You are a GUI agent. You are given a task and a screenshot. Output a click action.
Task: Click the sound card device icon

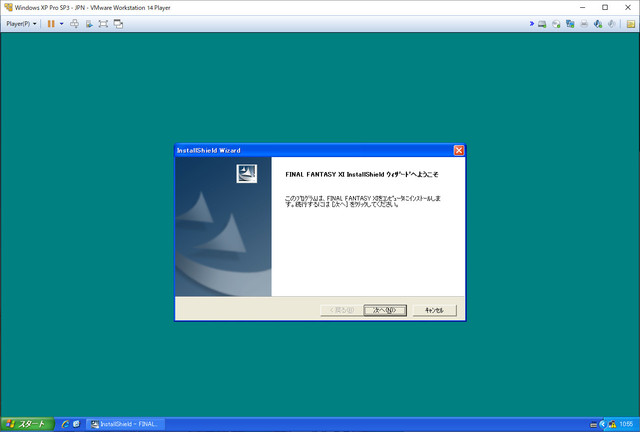tap(598, 24)
